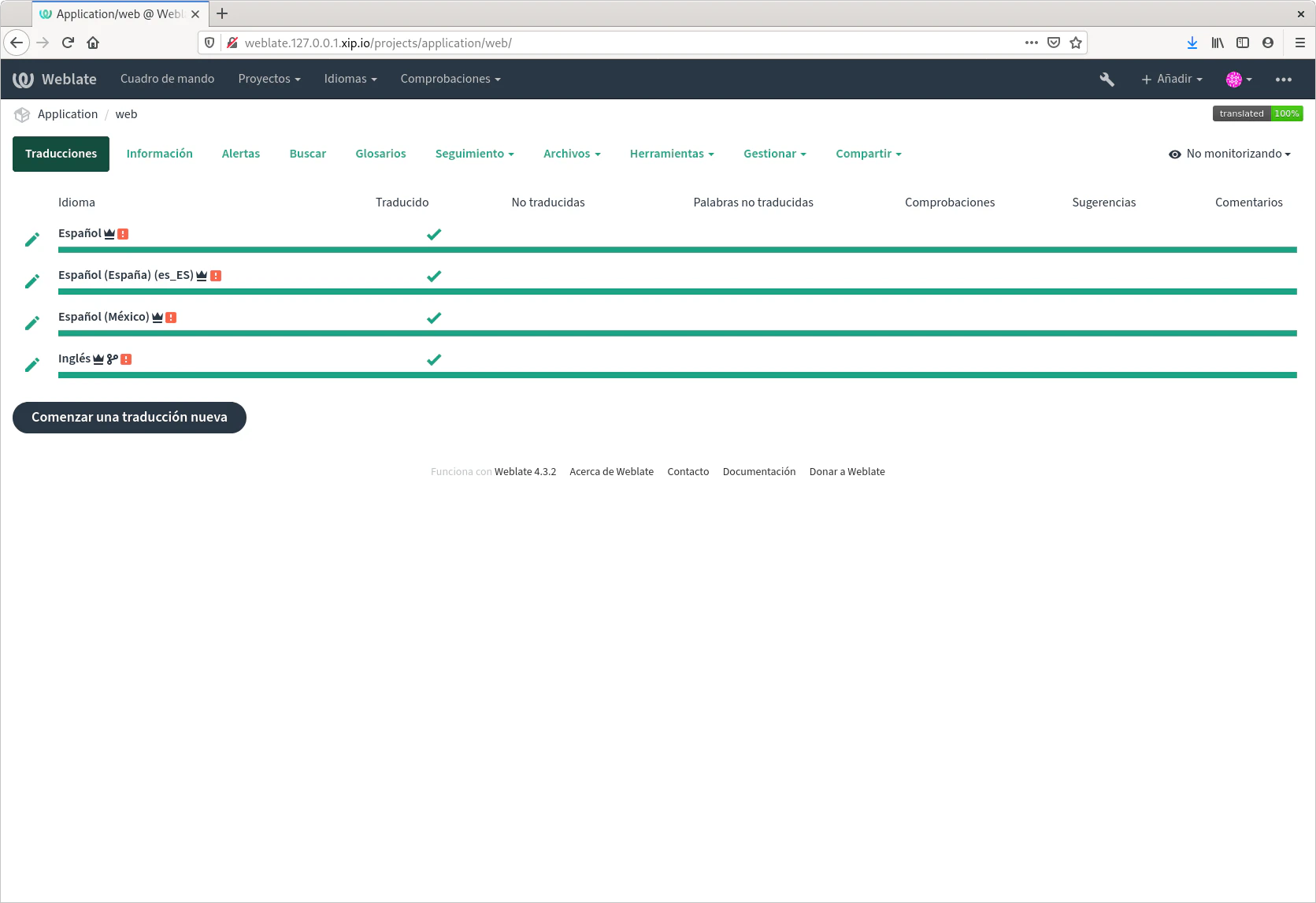1316x903 pixels.
Task: Click Comenzar una traducción nueva button
Action: coord(129,418)
